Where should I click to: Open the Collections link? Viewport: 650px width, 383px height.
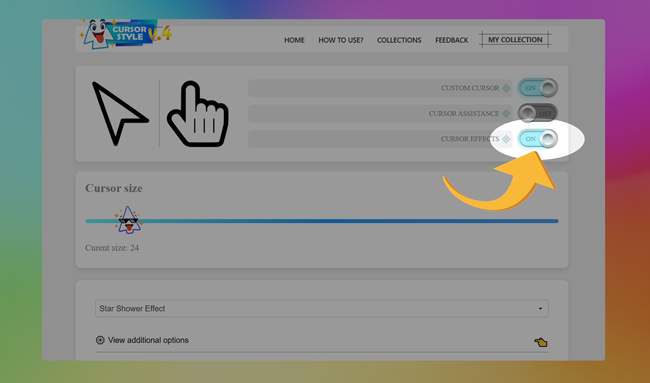pos(399,40)
